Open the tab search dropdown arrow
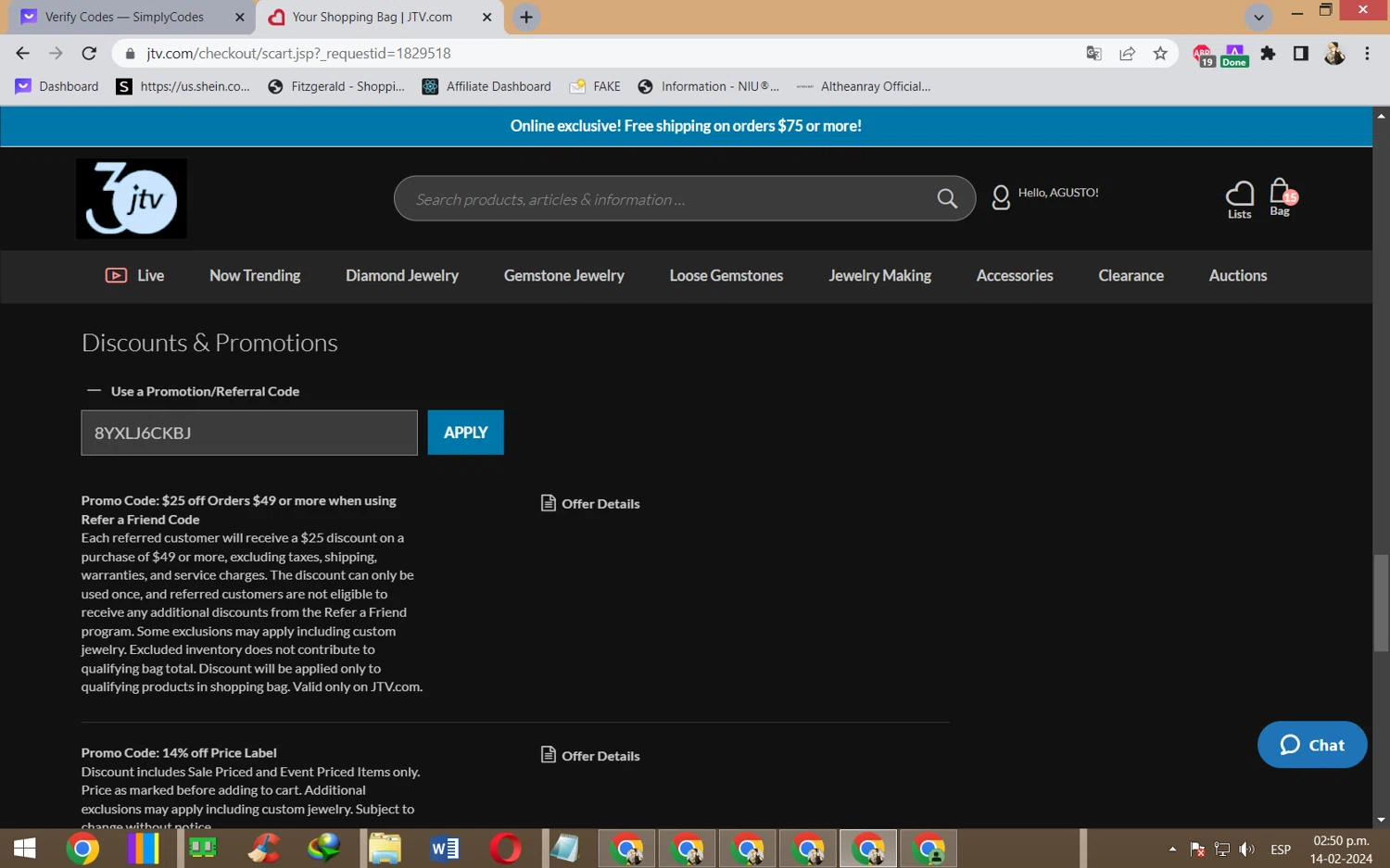This screenshot has height=868, width=1390. pos(1258,18)
